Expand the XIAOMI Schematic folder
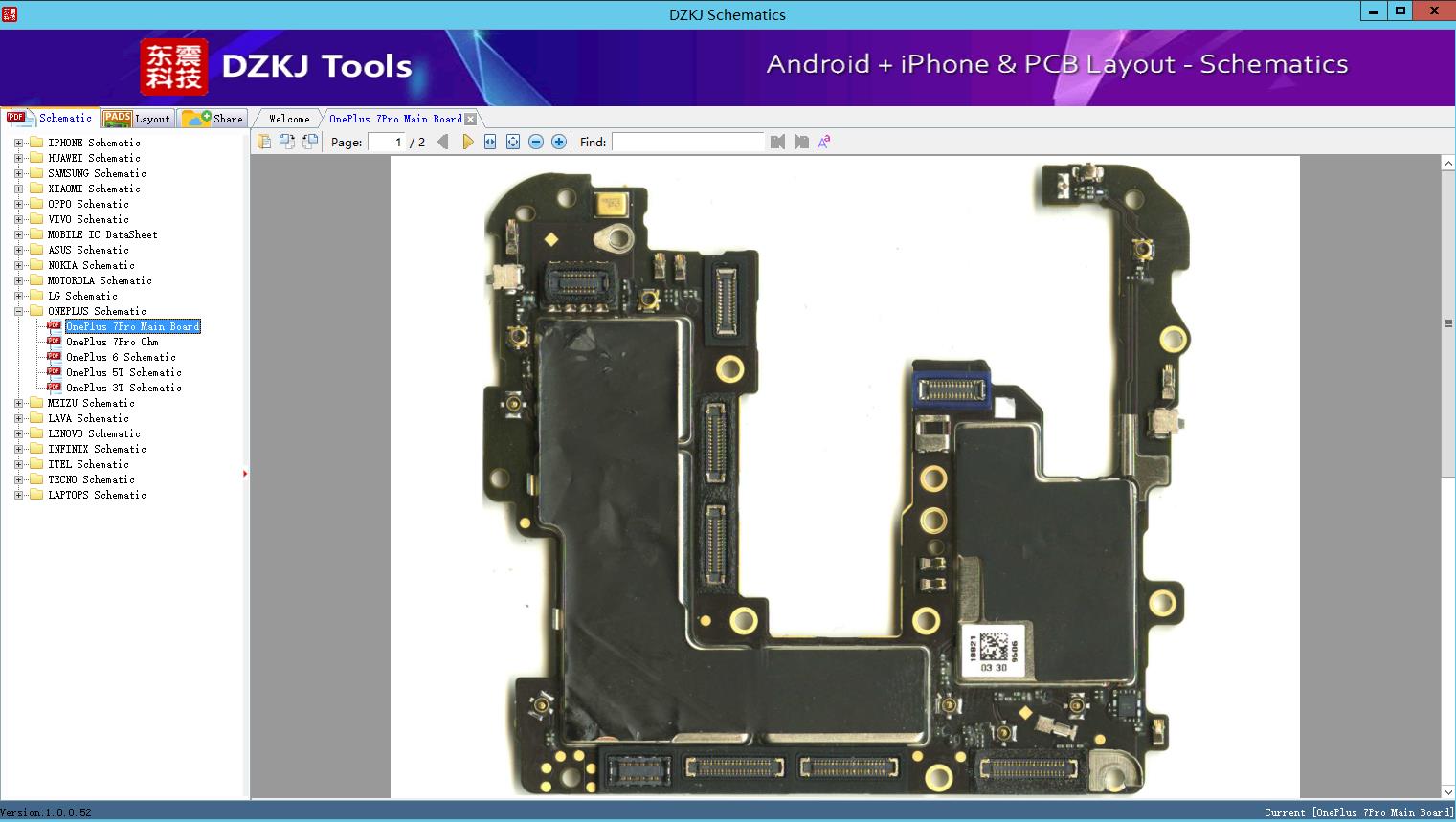 (18, 189)
